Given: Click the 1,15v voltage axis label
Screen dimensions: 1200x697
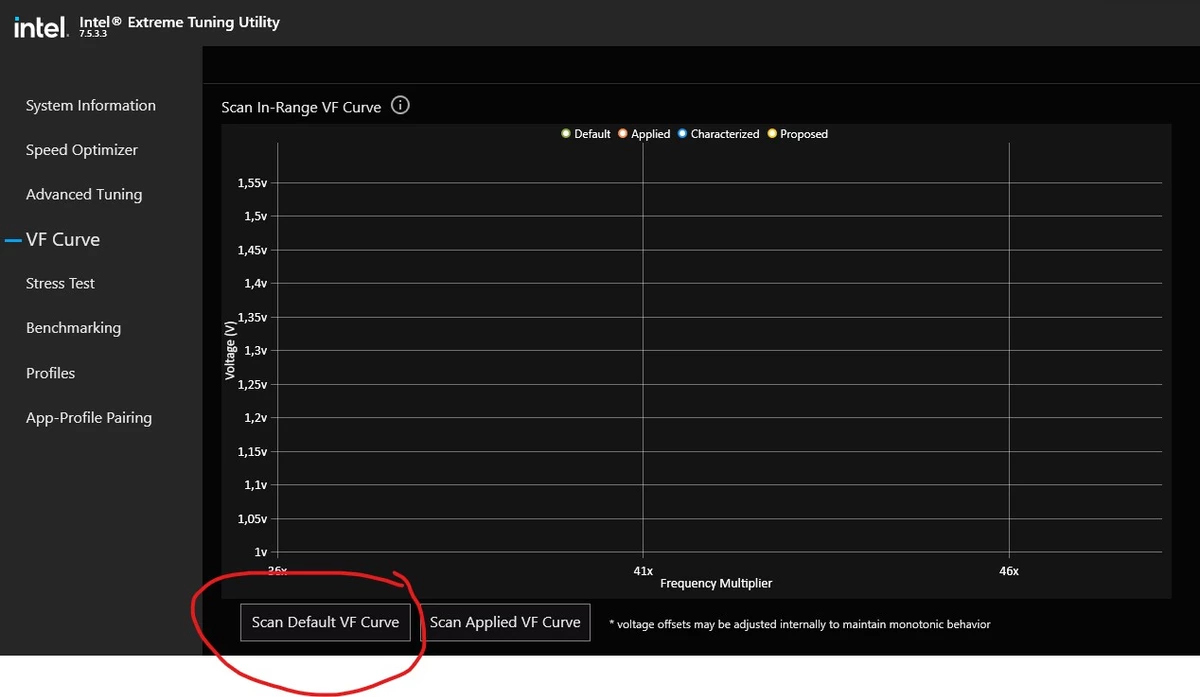Looking at the screenshot, I should (252, 452).
